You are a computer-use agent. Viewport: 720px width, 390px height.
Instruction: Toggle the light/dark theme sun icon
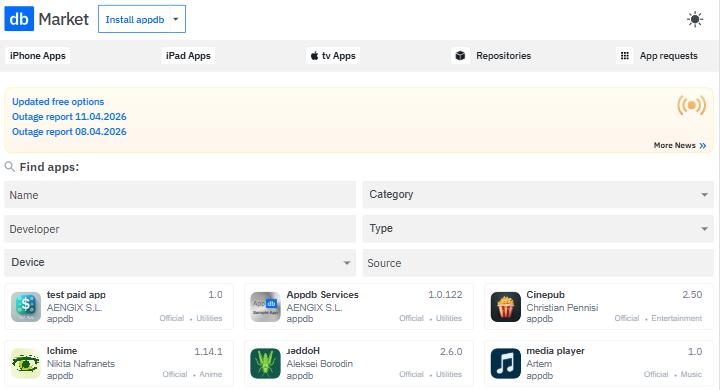tap(695, 19)
